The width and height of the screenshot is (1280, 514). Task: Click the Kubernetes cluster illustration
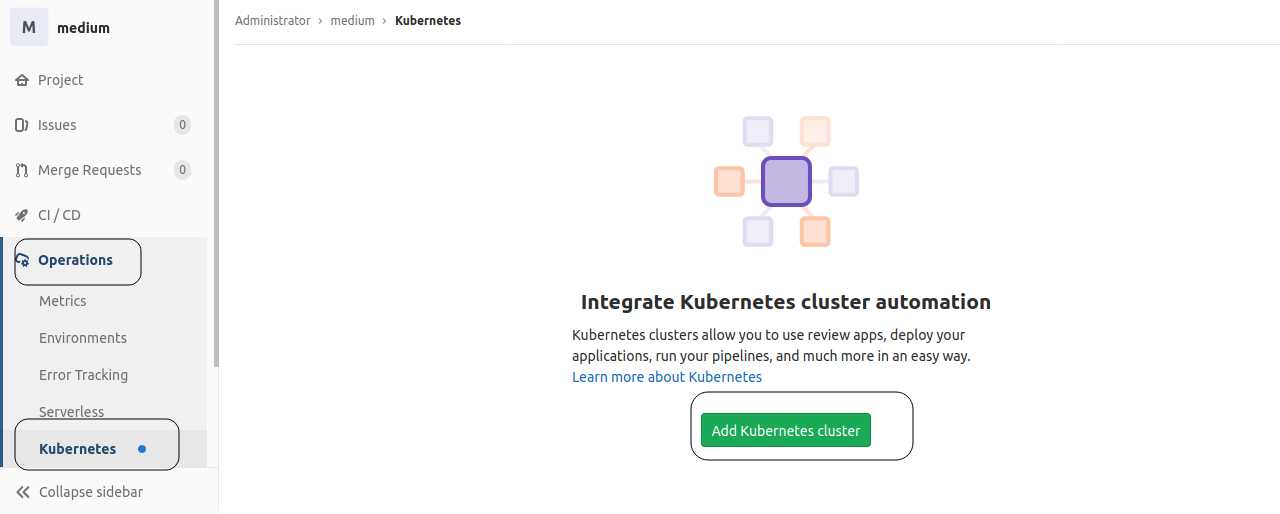point(786,182)
